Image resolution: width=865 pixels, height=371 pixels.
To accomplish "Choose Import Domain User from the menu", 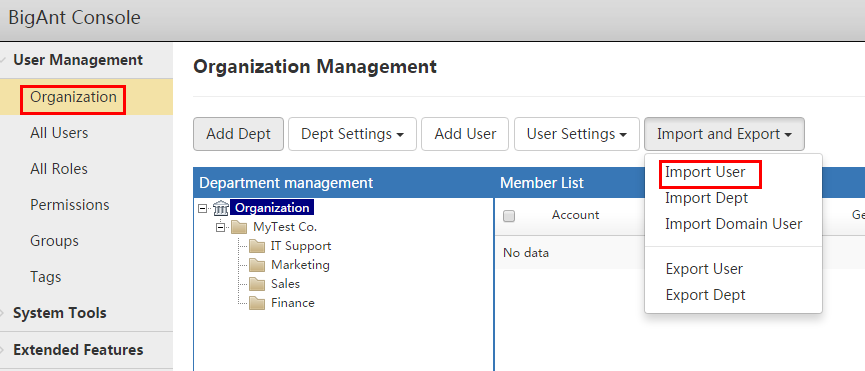I will coord(733,224).
